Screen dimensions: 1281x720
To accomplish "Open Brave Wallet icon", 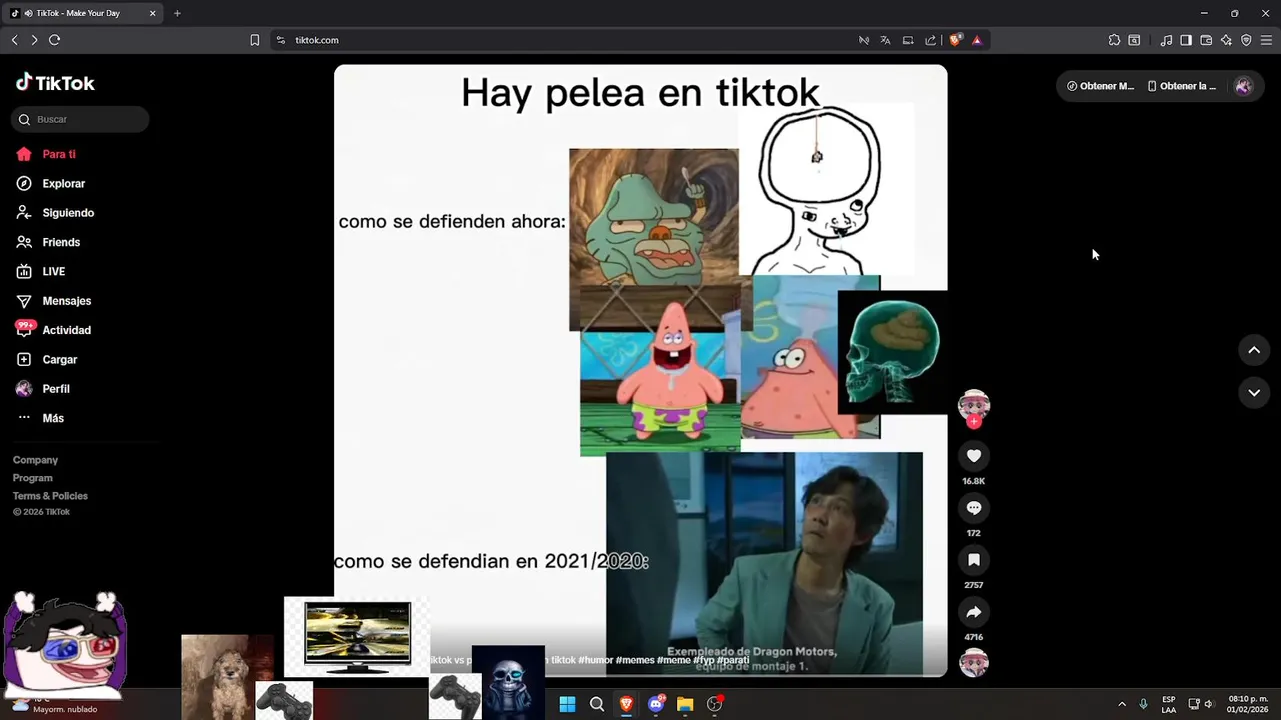I will click(1206, 40).
